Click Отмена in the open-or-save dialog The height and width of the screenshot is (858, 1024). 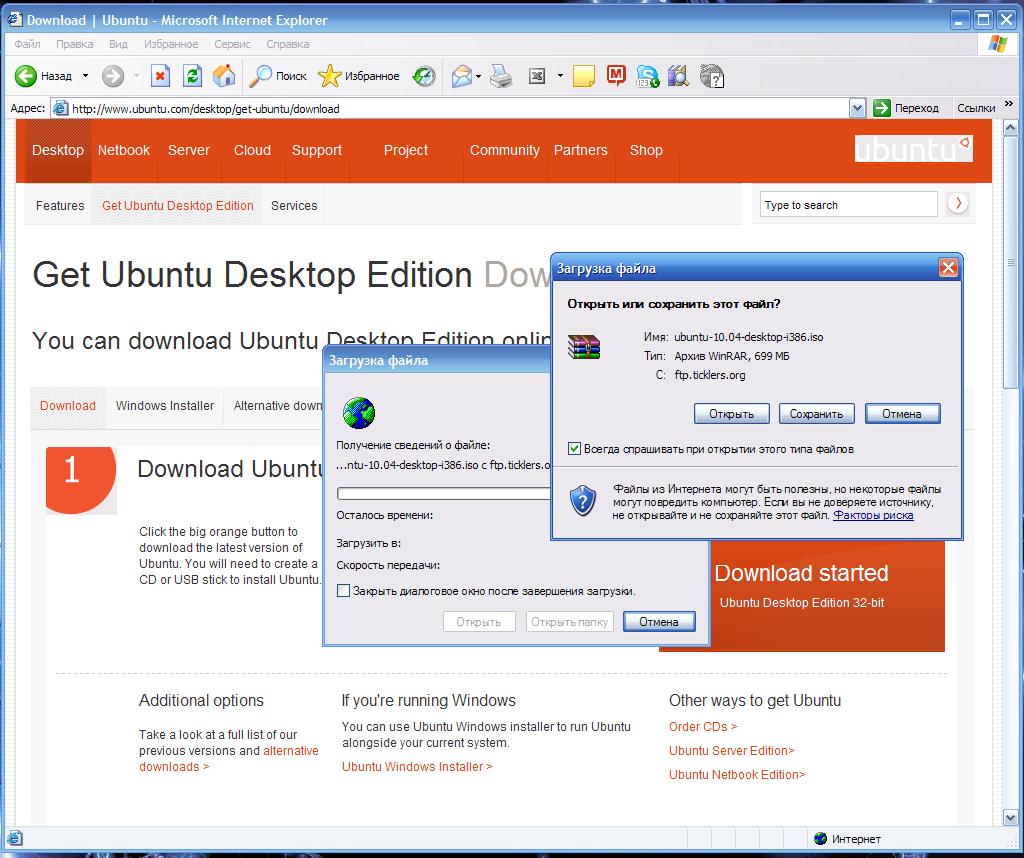point(902,413)
